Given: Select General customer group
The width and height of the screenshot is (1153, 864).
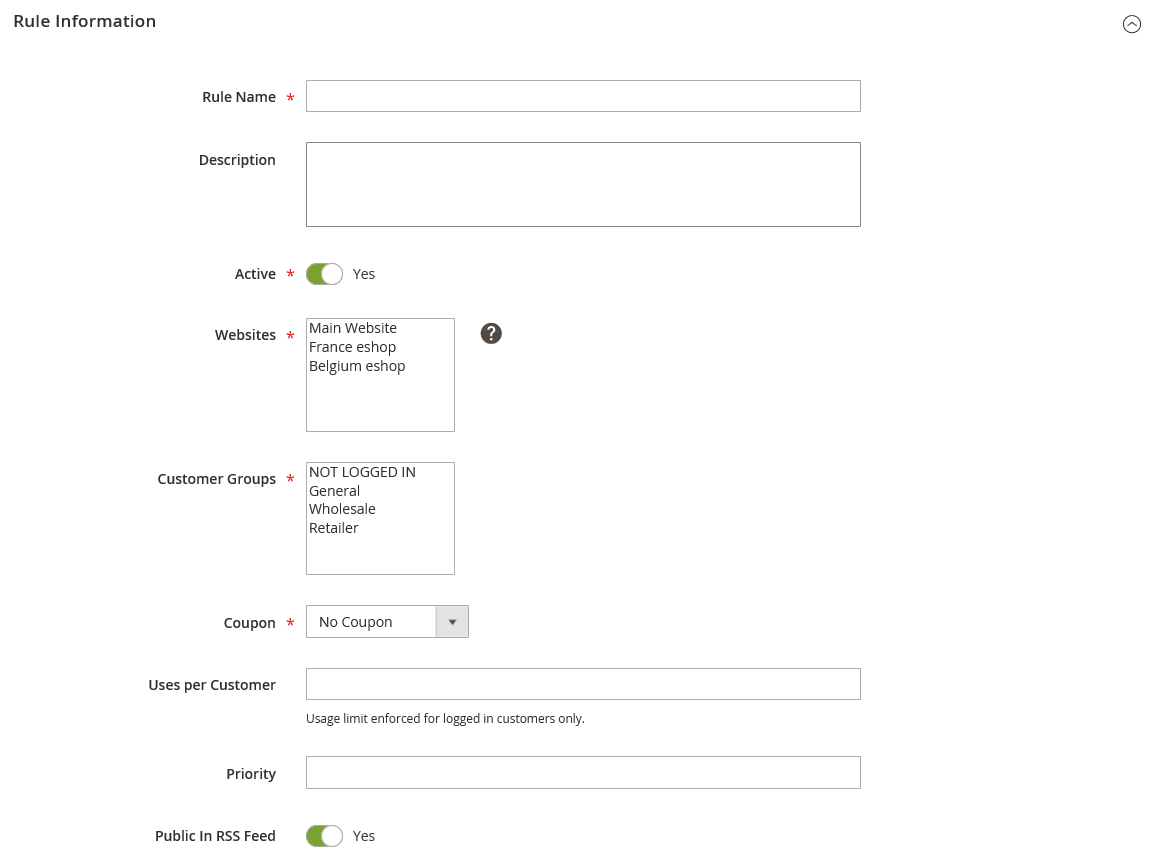Looking at the screenshot, I should (x=335, y=491).
